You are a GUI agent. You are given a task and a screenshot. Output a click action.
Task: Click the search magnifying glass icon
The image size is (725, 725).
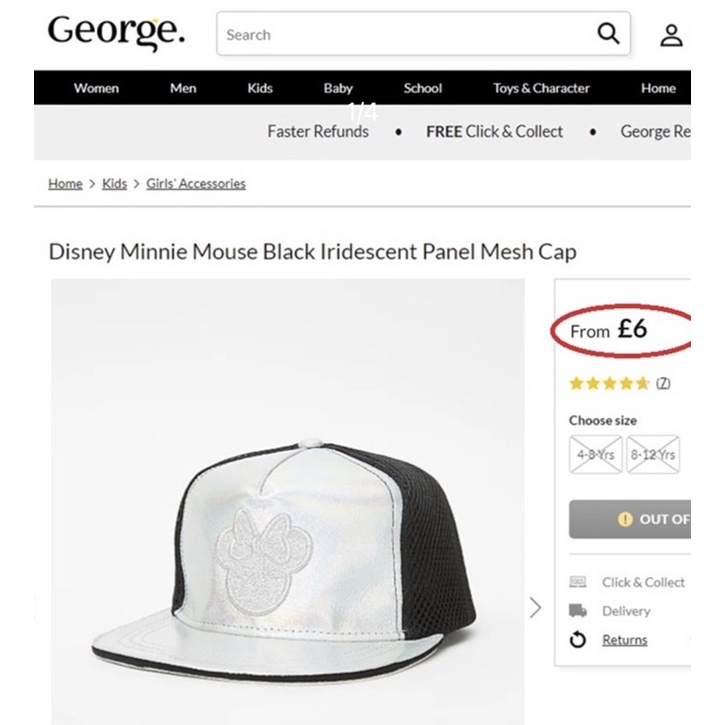pyautogui.click(x=608, y=34)
